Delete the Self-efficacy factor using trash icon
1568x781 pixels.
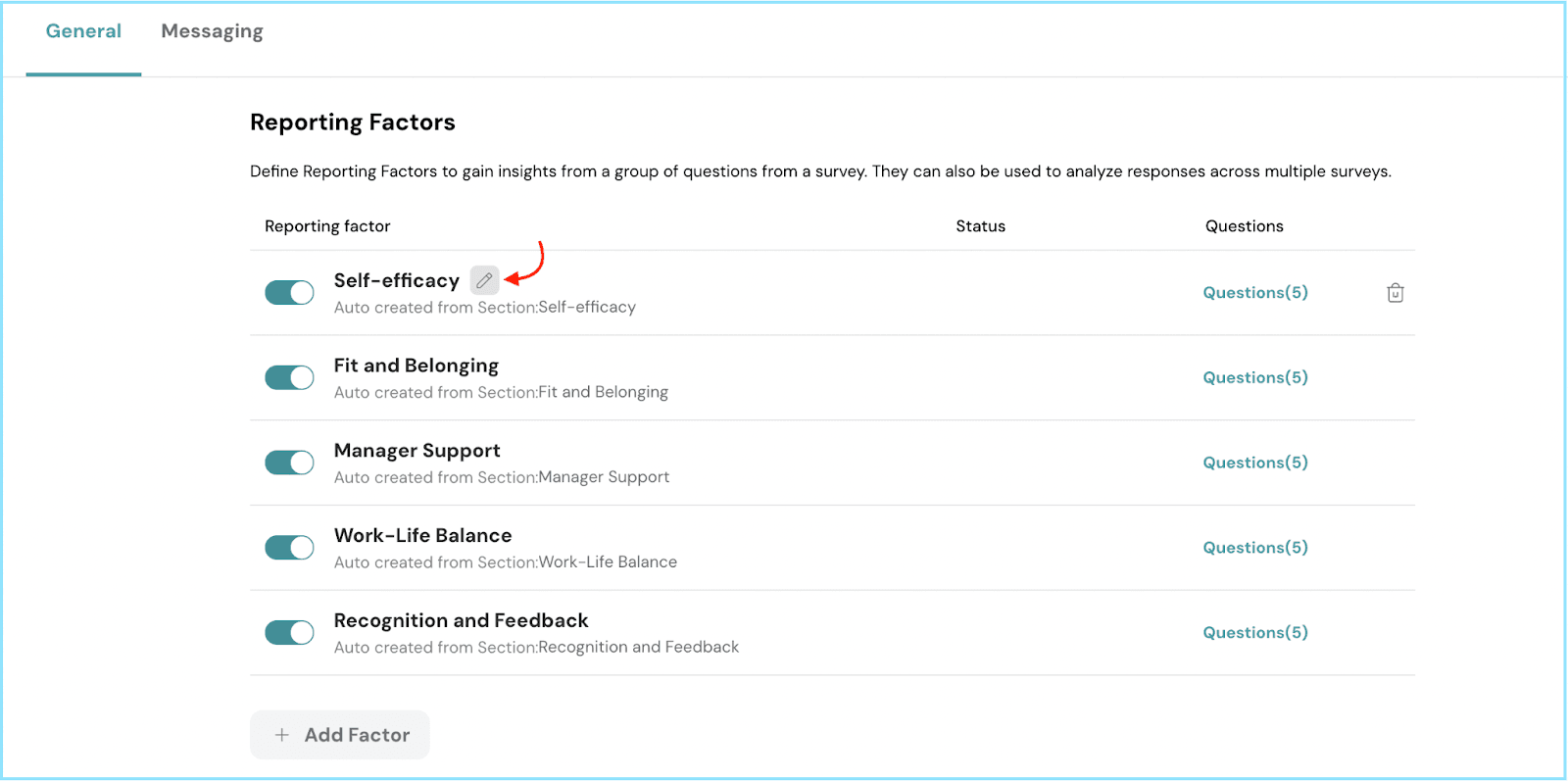click(x=1395, y=293)
